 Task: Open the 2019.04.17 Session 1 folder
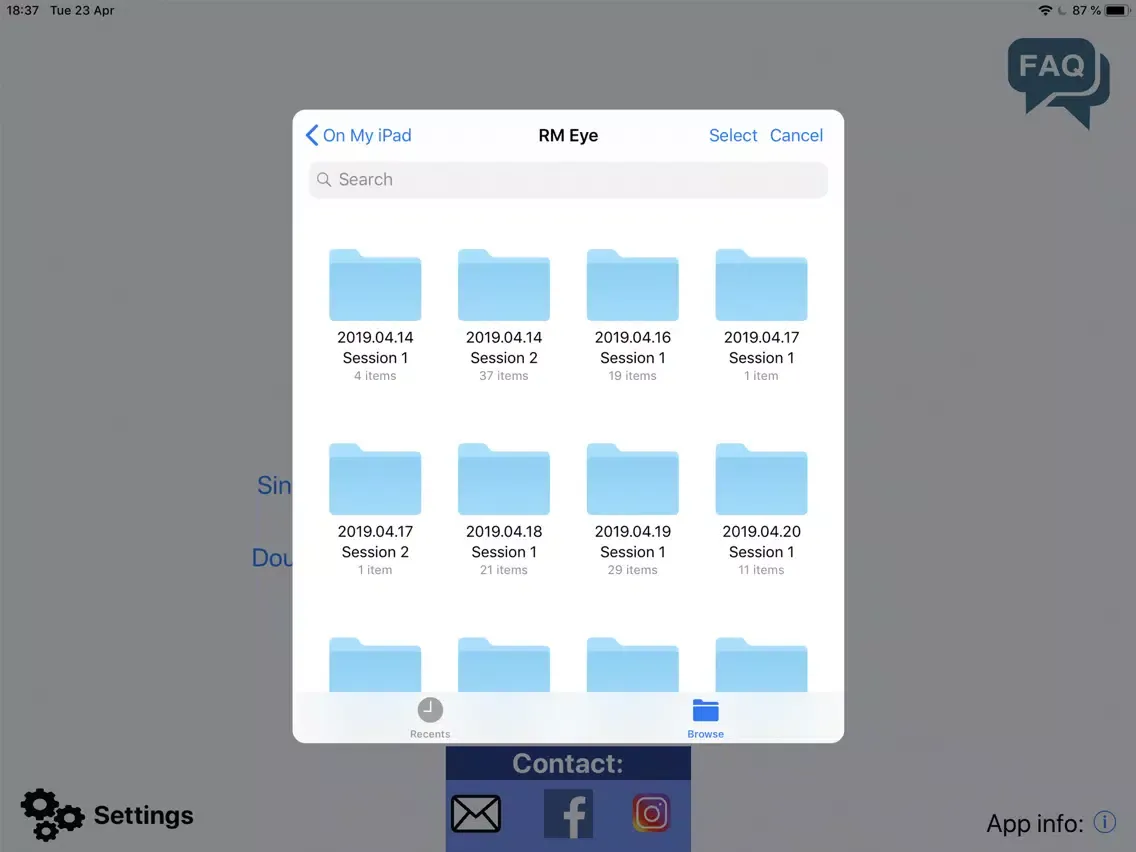(761, 285)
